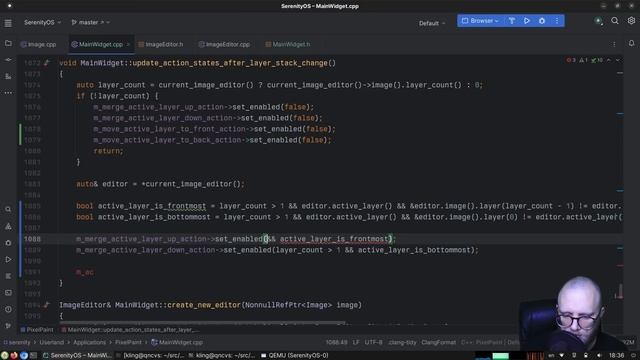The height and width of the screenshot is (360, 640).
Task: Click the update_action_states function breadcrumb
Action: point(131,329)
